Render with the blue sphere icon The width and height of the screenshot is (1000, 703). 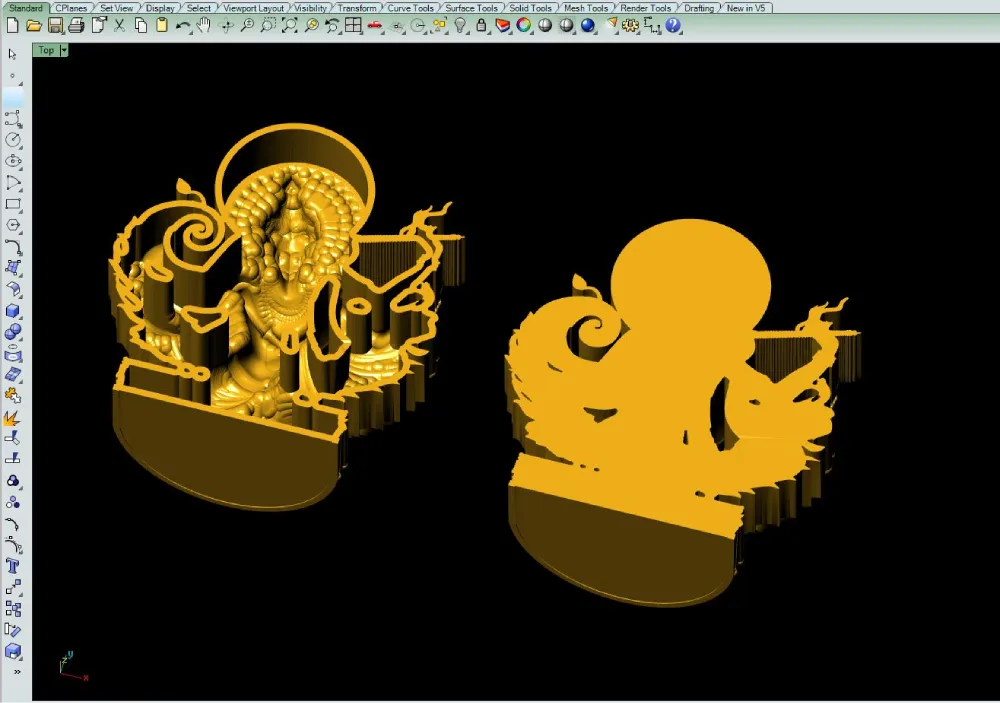click(588, 26)
